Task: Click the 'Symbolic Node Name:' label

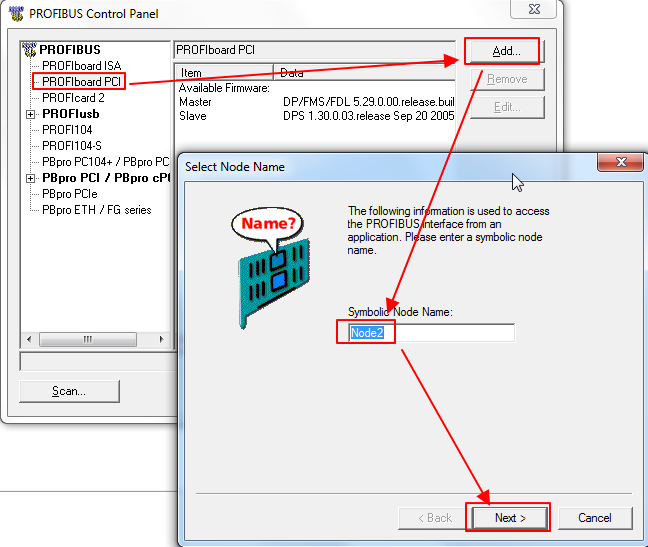Action: pyautogui.click(x=400, y=312)
